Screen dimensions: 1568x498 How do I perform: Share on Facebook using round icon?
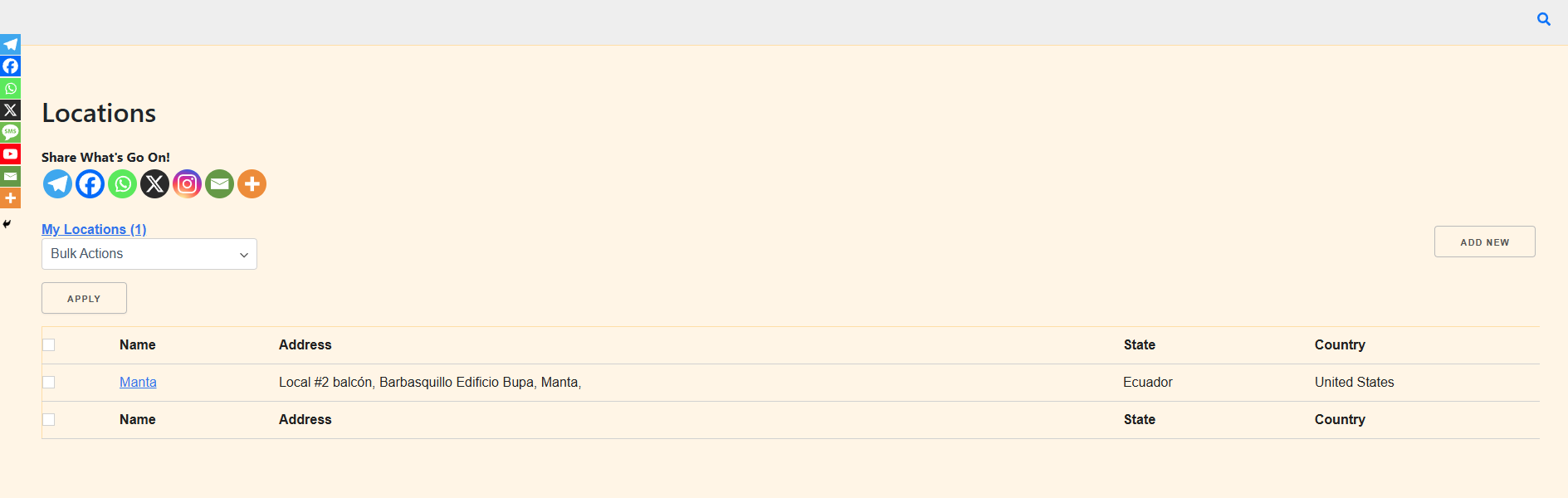point(90,183)
